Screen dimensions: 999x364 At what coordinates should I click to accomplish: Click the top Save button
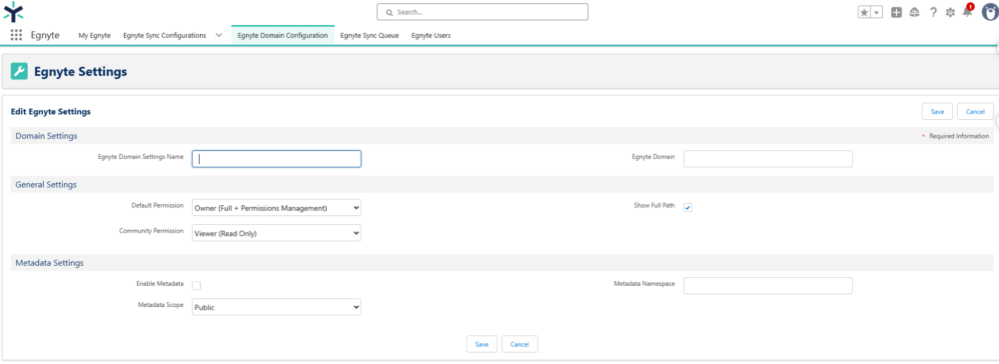click(x=937, y=111)
